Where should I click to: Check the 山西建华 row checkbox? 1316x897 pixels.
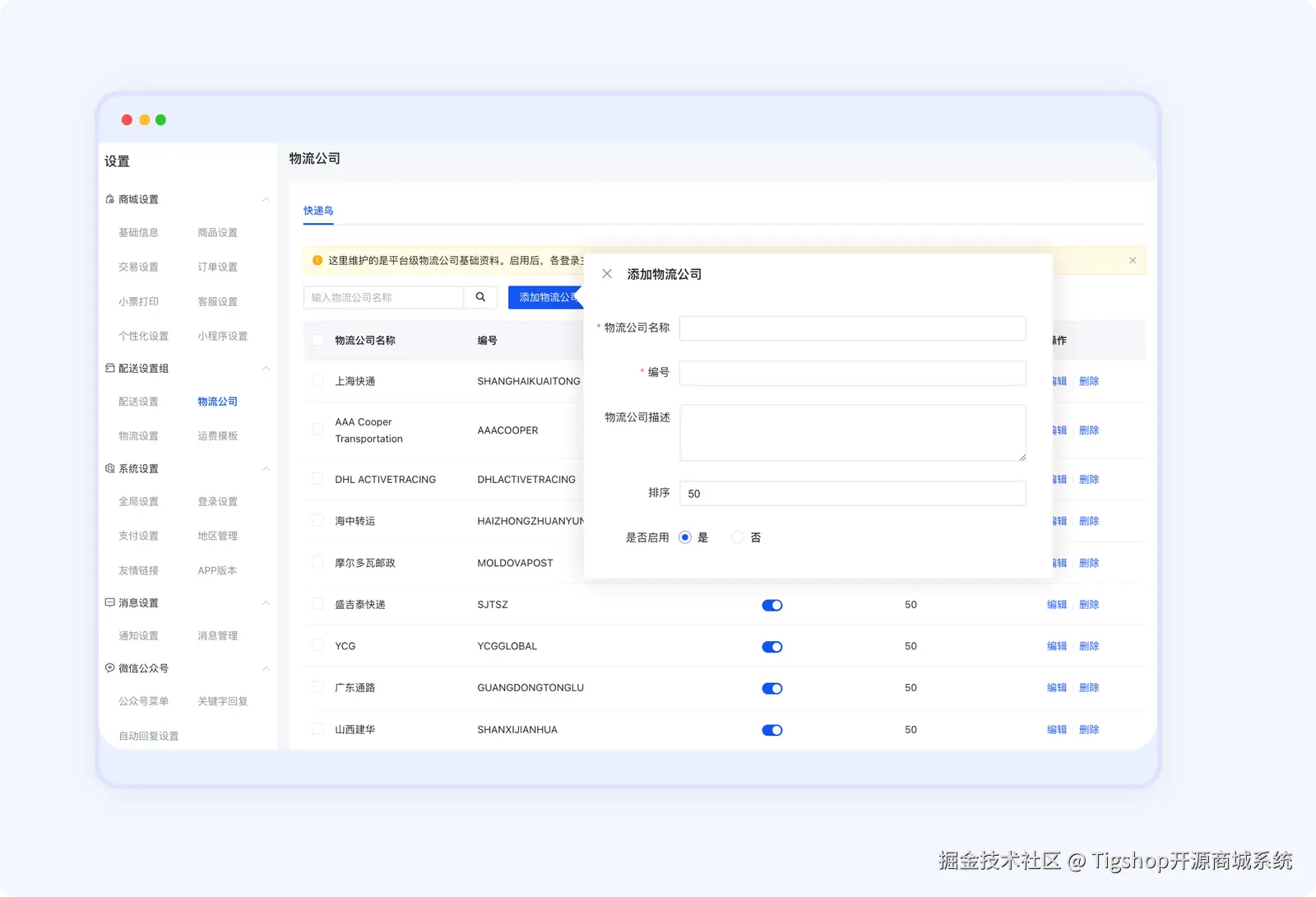317,728
